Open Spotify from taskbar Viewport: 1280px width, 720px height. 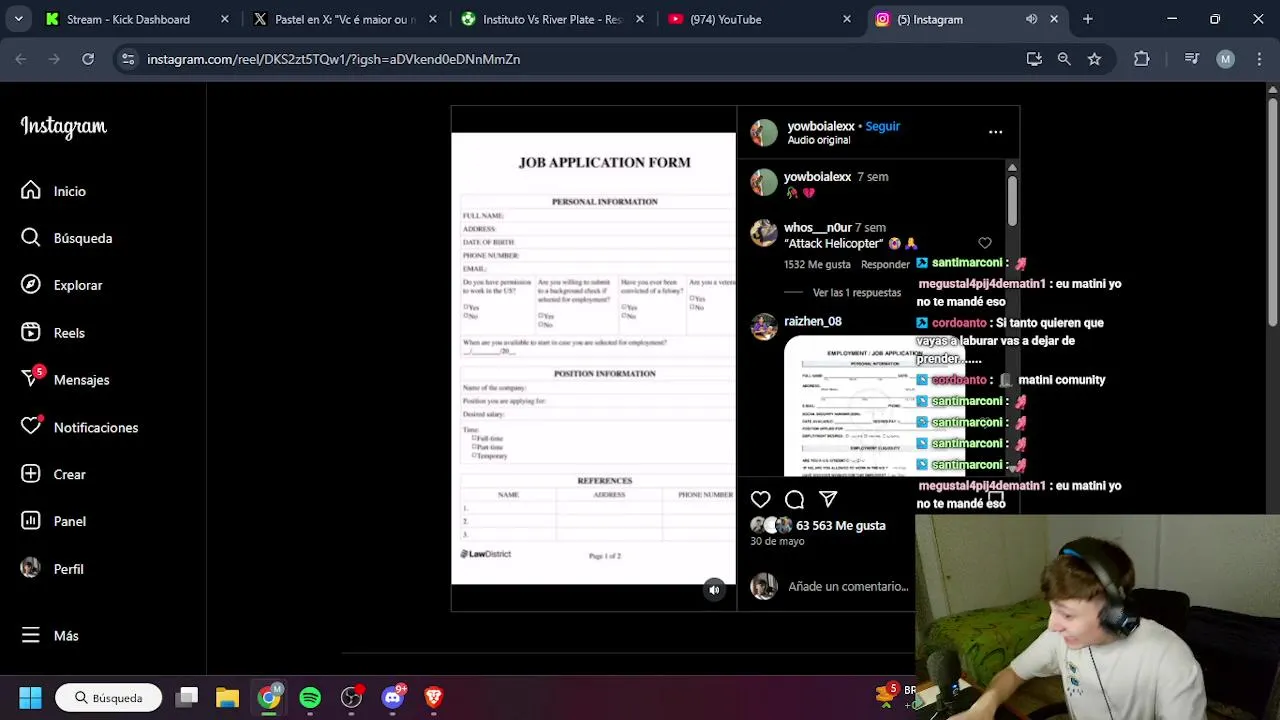(x=310, y=697)
